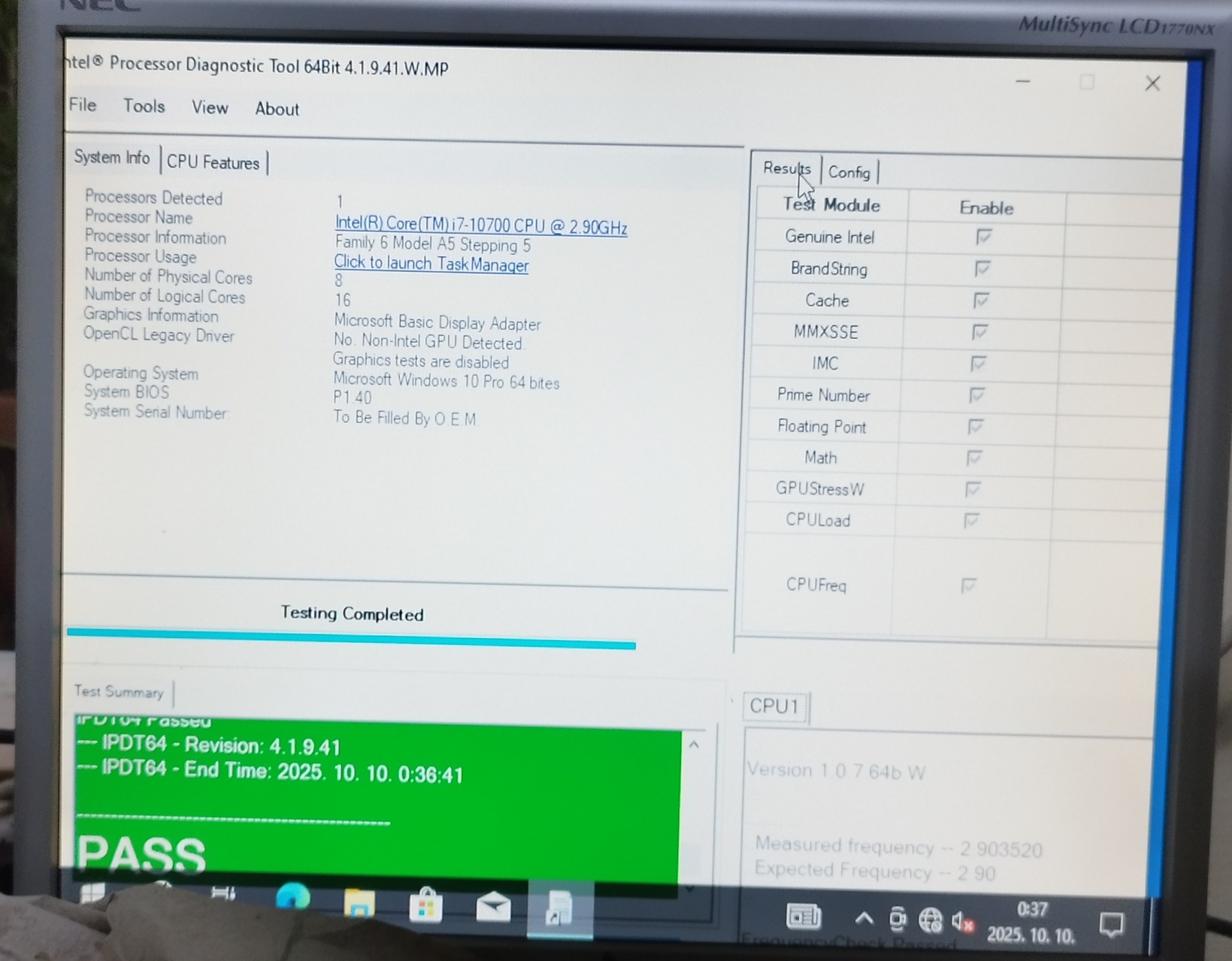Toggle the Prime Number test checkbox

(976, 395)
